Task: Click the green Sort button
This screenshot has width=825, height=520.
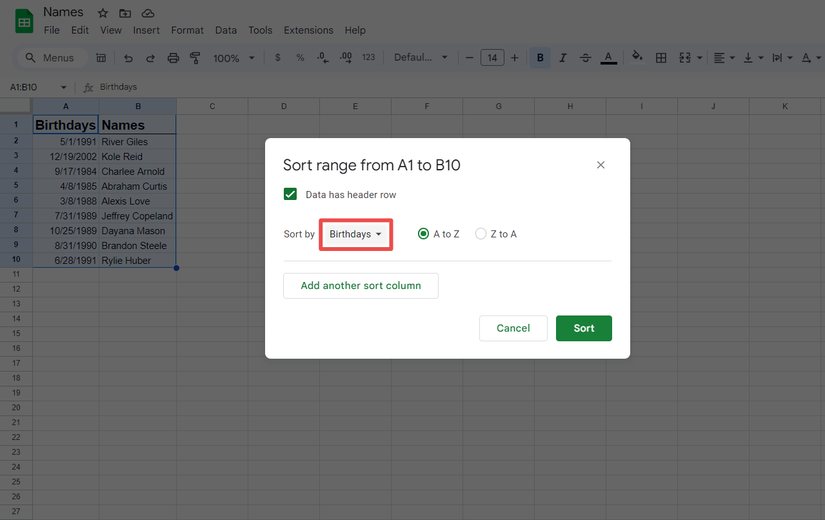Action: (583, 328)
